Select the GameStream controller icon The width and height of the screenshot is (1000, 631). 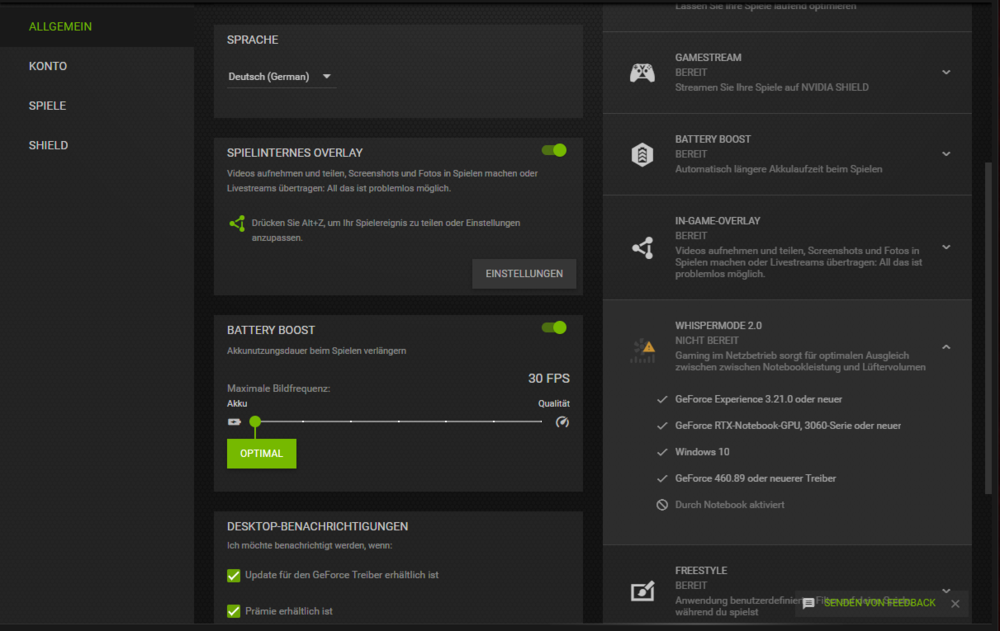click(x=643, y=71)
